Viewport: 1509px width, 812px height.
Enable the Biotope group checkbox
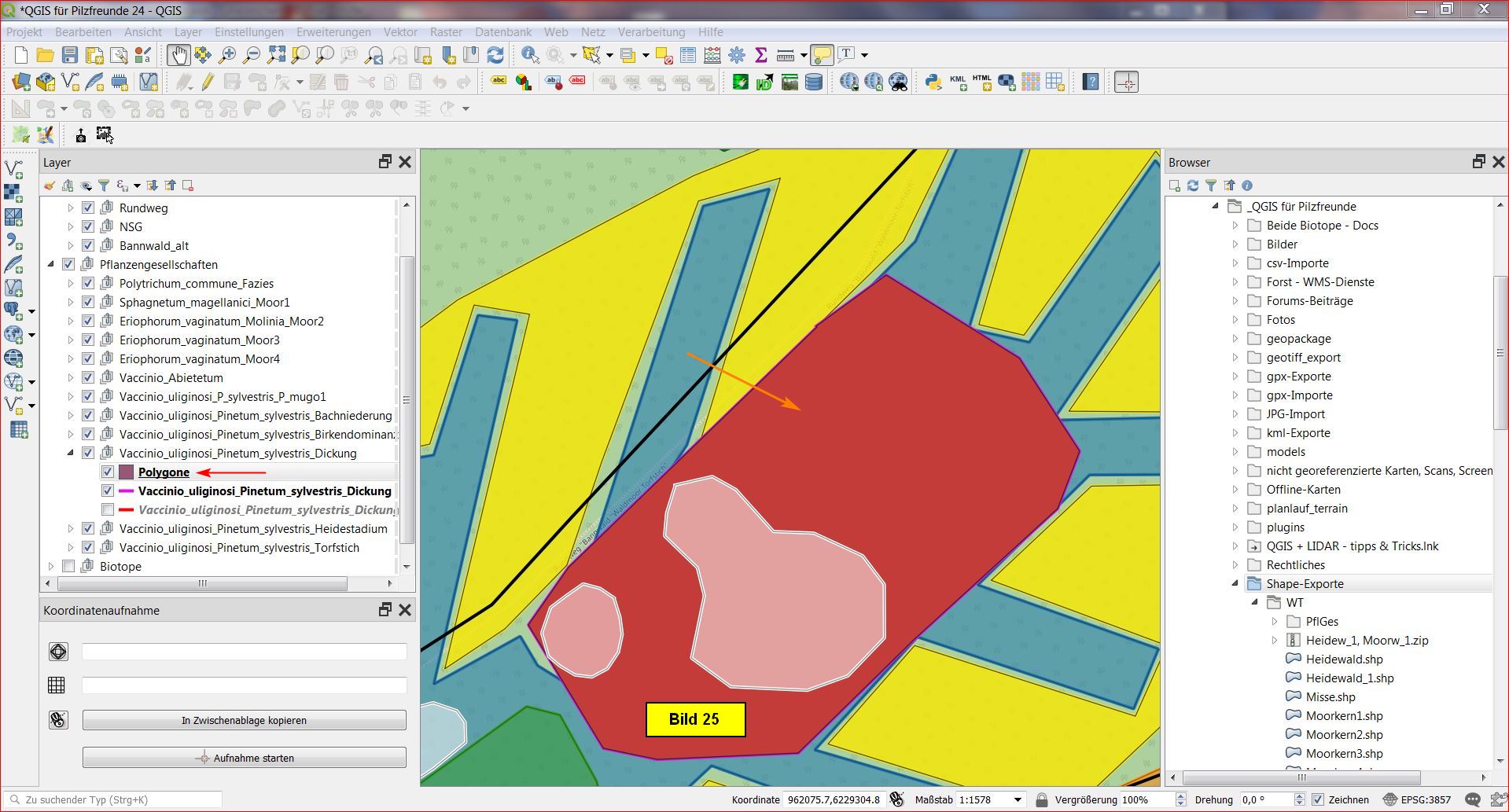(x=68, y=567)
